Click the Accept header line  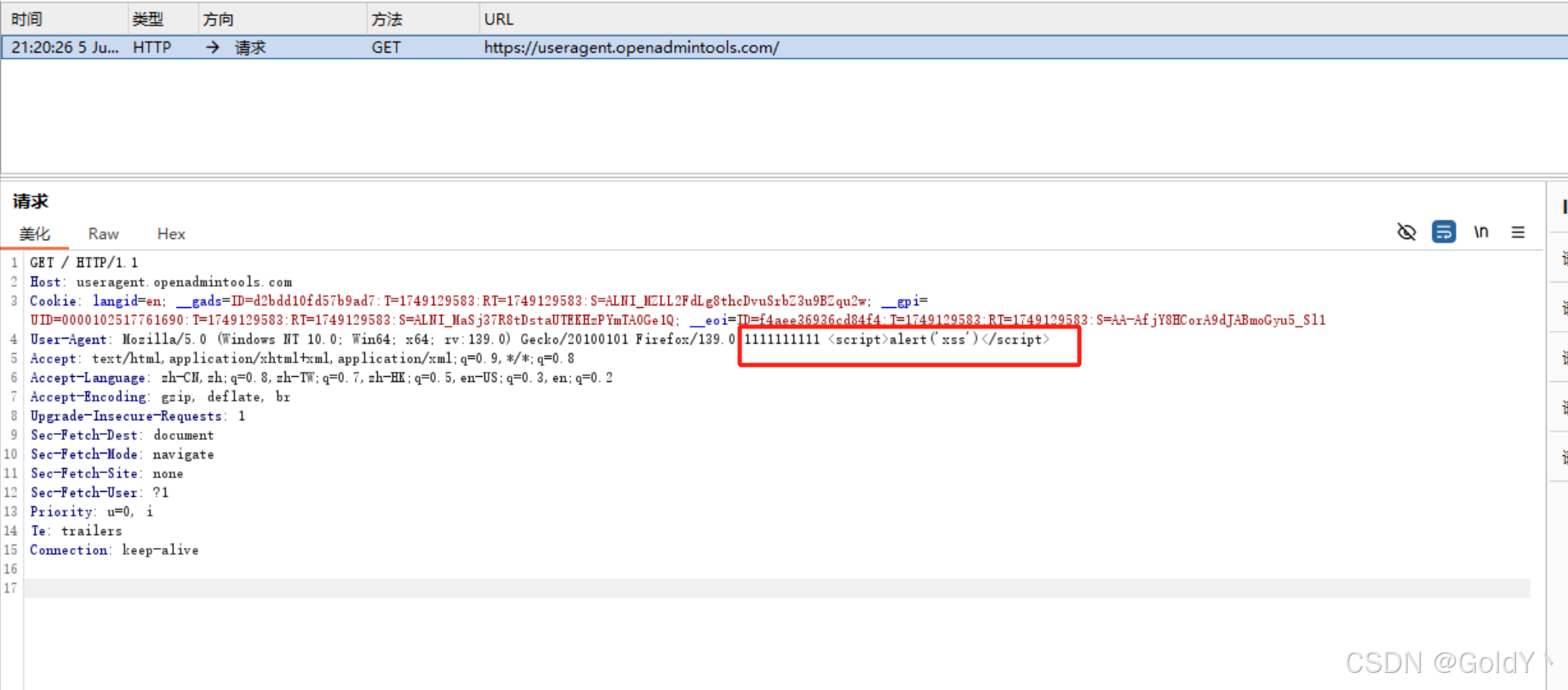tap(302, 358)
